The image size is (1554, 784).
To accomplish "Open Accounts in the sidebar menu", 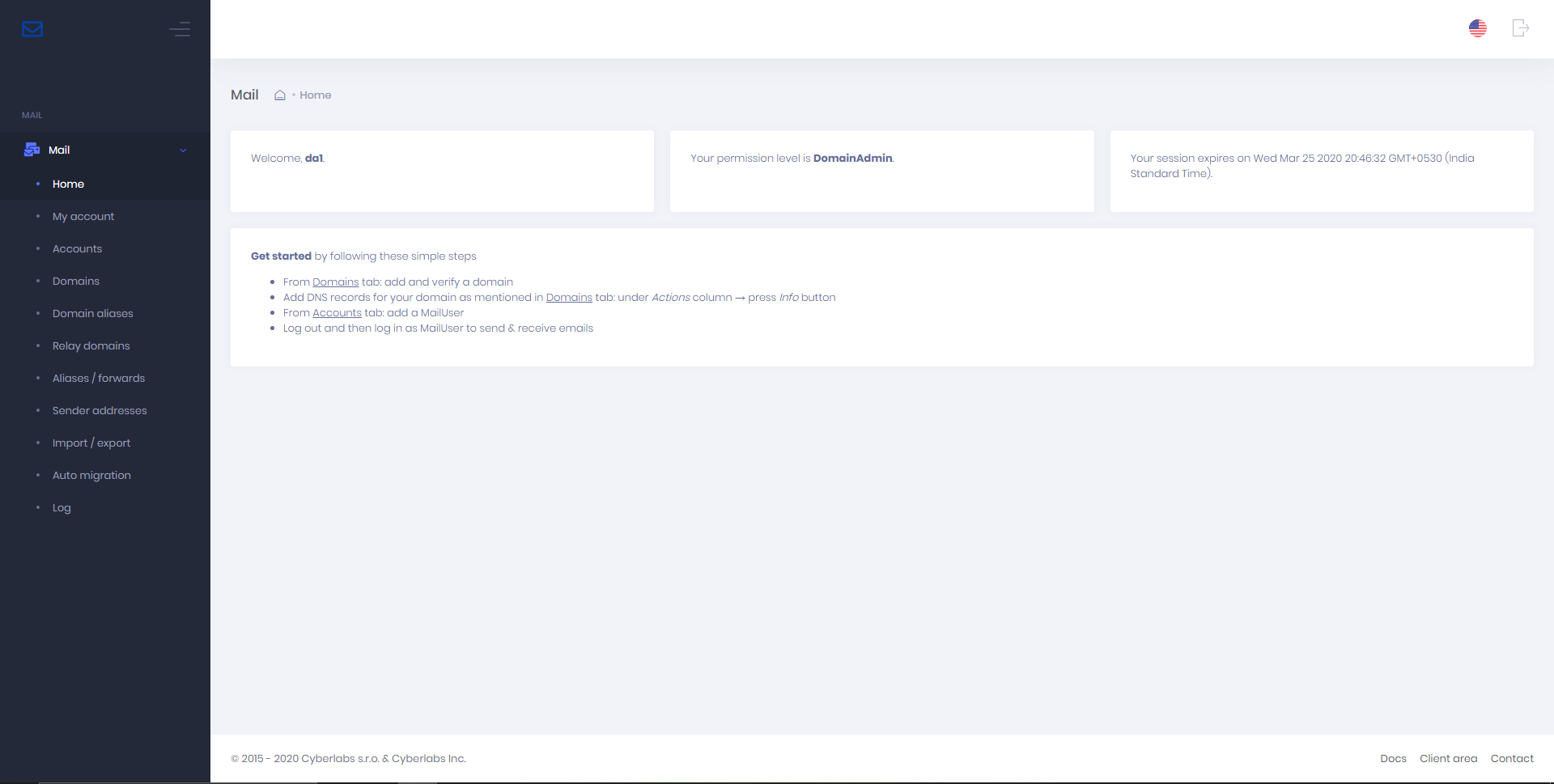I will (x=77, y=248).
